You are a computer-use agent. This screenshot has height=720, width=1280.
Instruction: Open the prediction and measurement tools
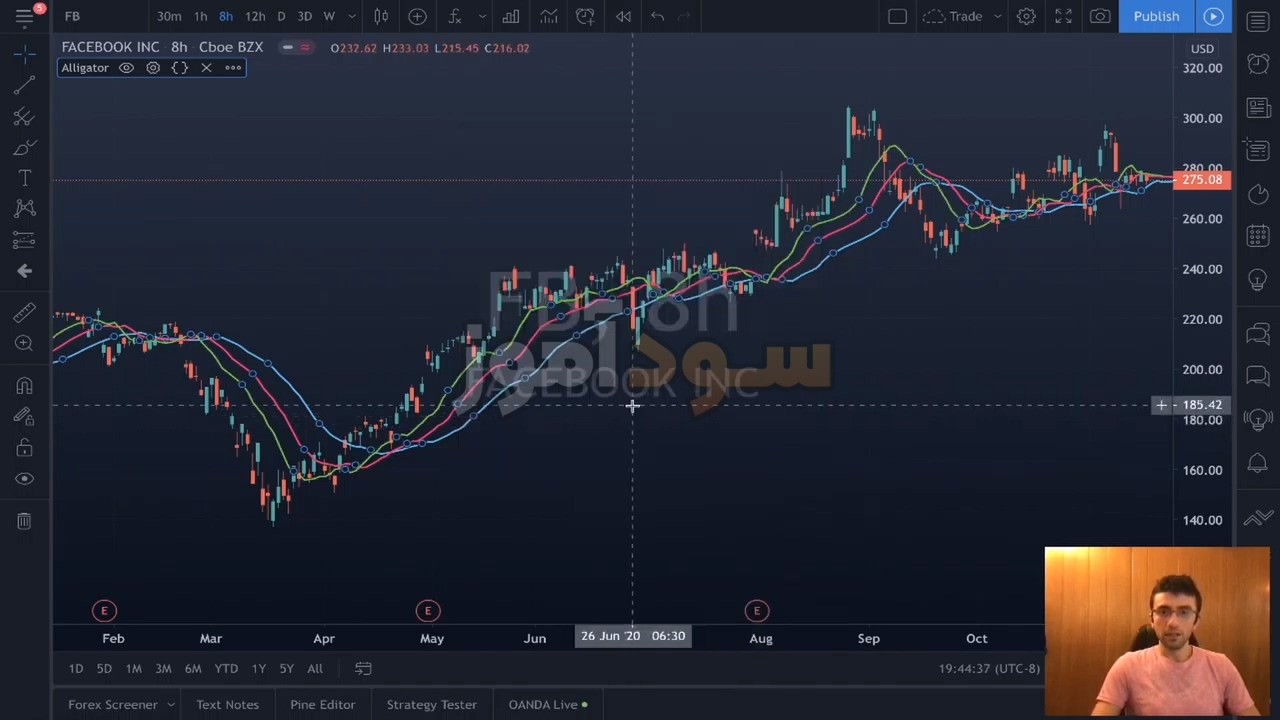click(x=25, y=239)
